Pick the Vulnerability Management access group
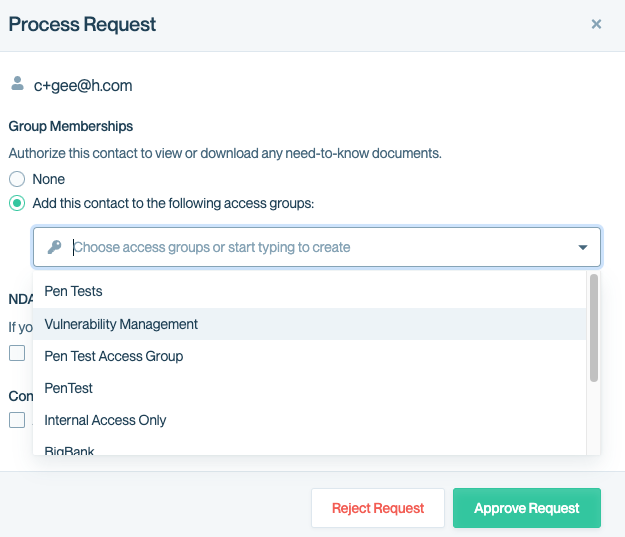Viewport: 625px width, 537px height. point(121,324)
